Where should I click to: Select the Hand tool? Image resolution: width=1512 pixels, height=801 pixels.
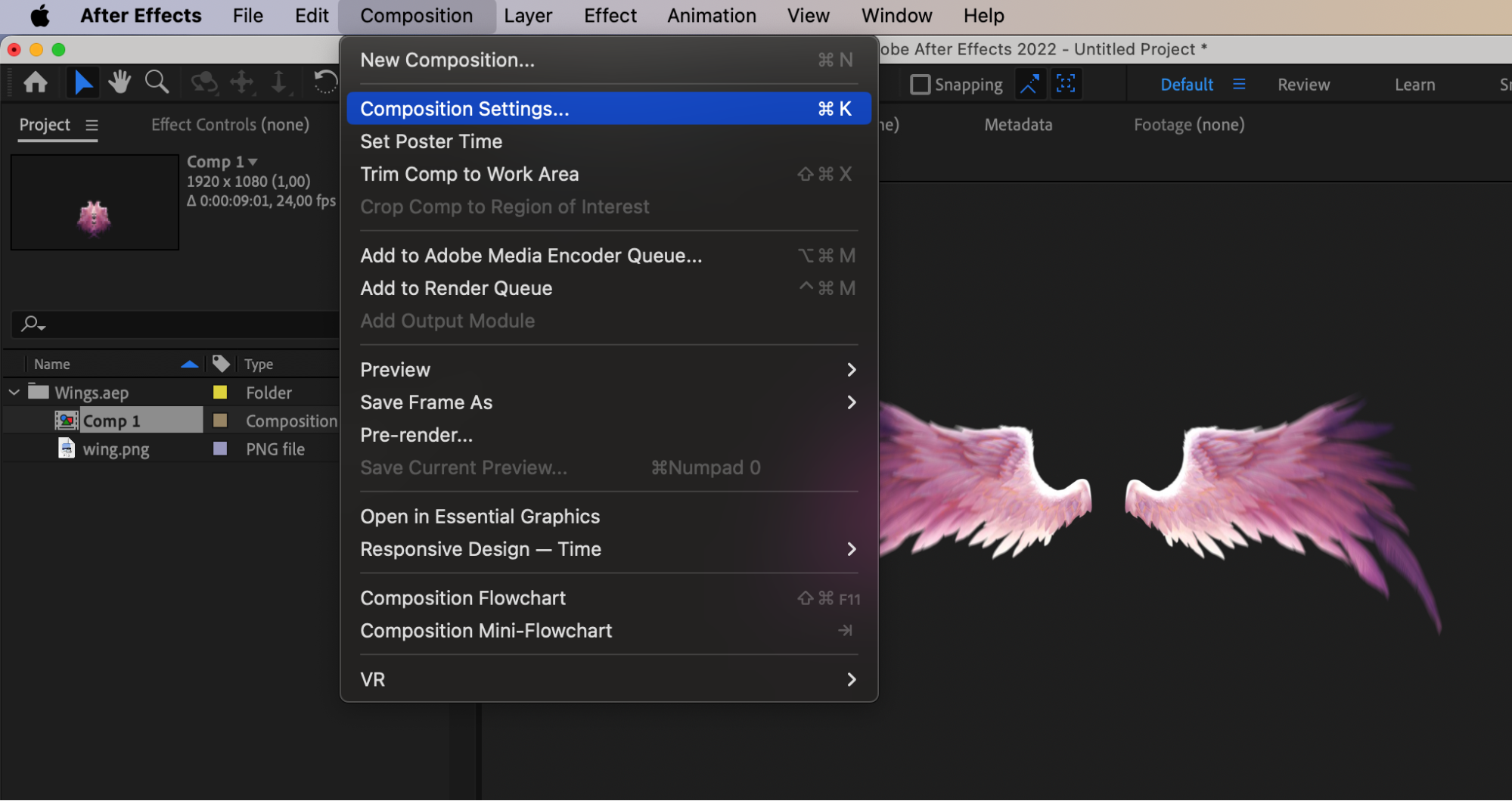point(120,82)
